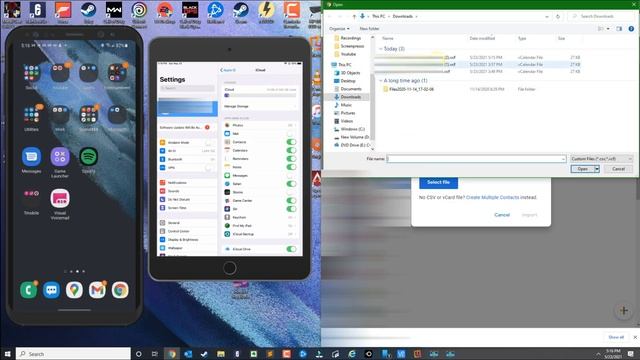Open the Windows Start menu
The width and height of the screenshot is (640, 360).
point(7,354)
